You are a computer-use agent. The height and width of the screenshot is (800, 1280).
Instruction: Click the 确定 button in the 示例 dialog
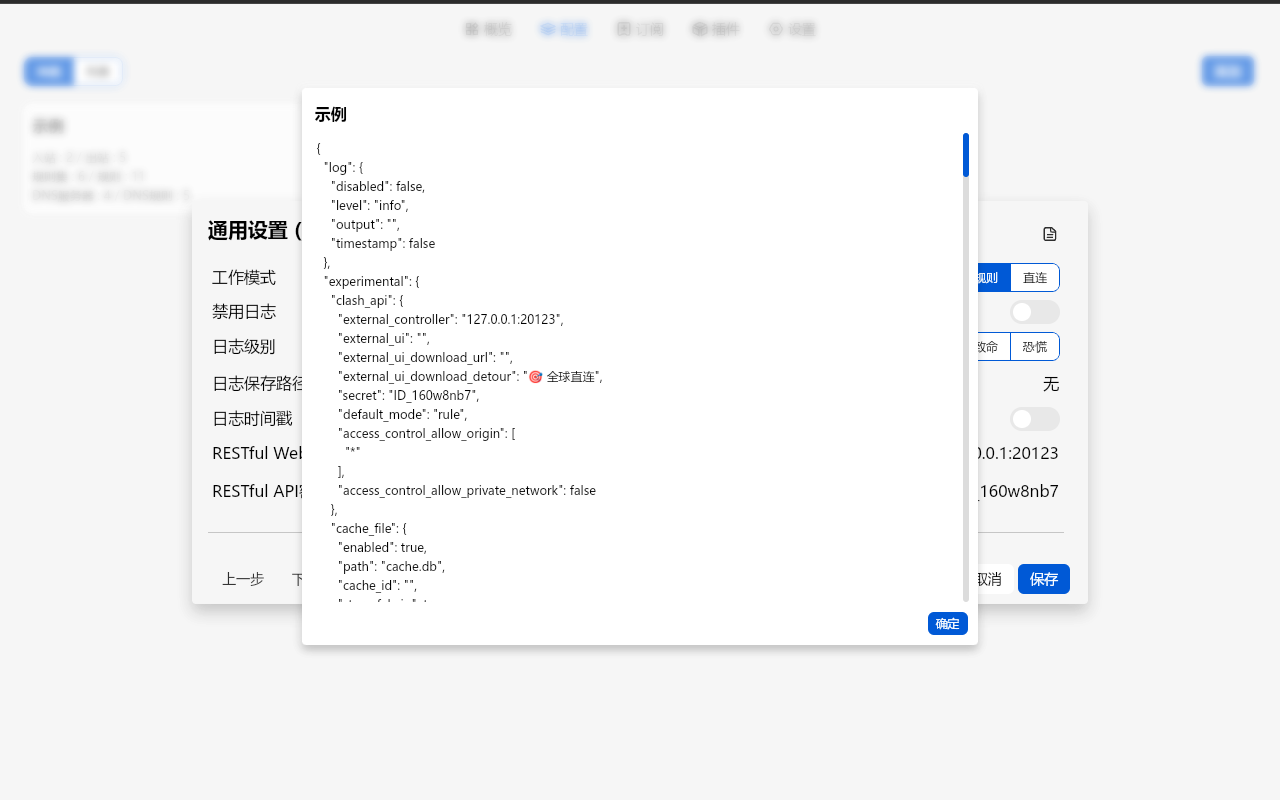pos(947,624)
